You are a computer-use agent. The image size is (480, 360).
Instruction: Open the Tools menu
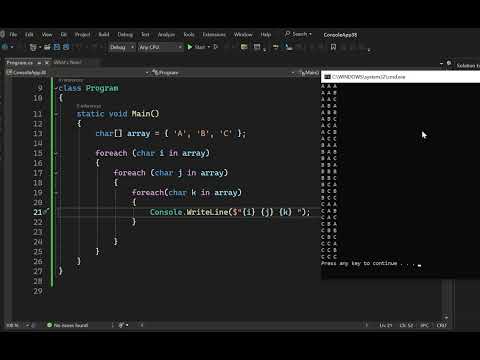[189, 34]
